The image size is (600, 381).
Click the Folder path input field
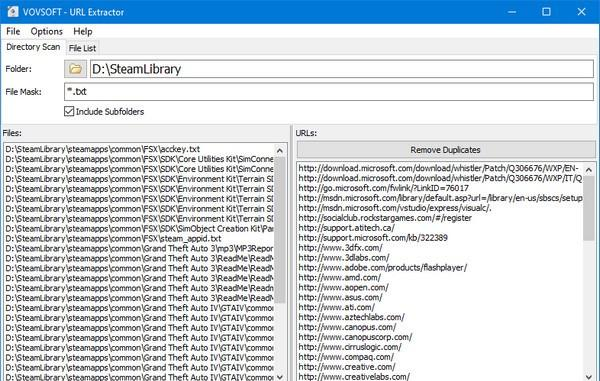(342, 69)
